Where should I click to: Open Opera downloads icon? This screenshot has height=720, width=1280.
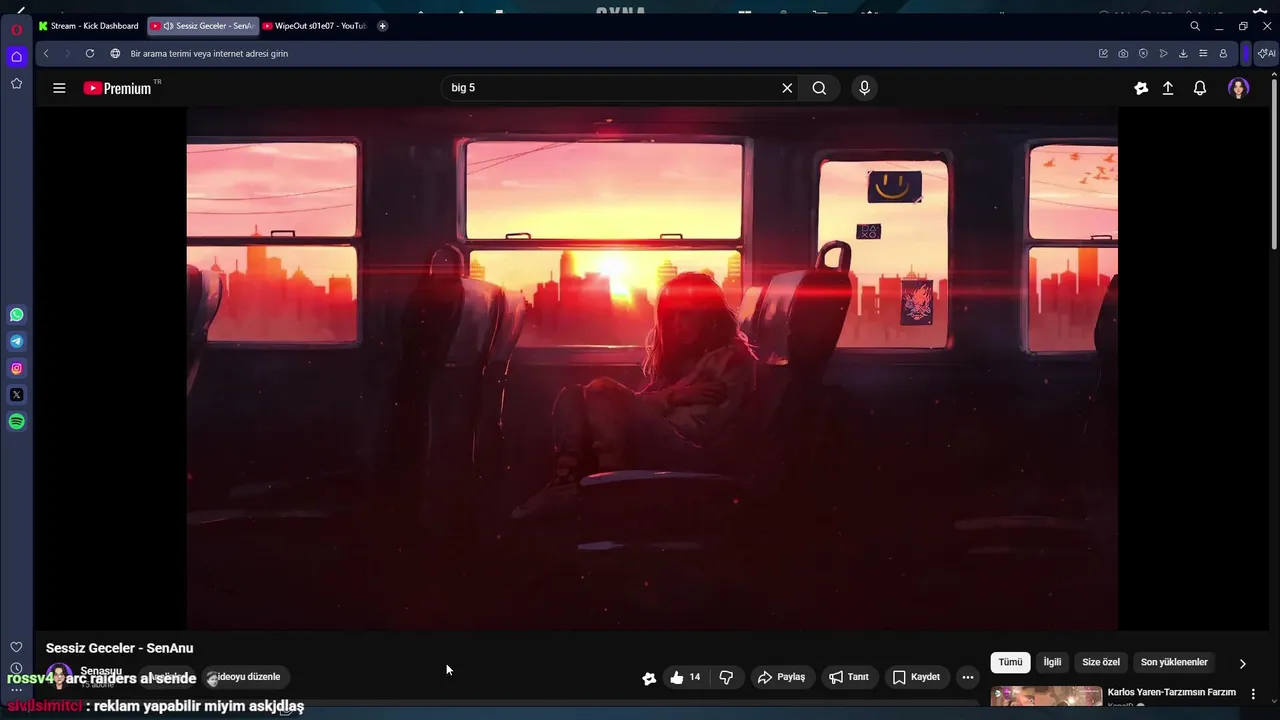[1183, 53]
